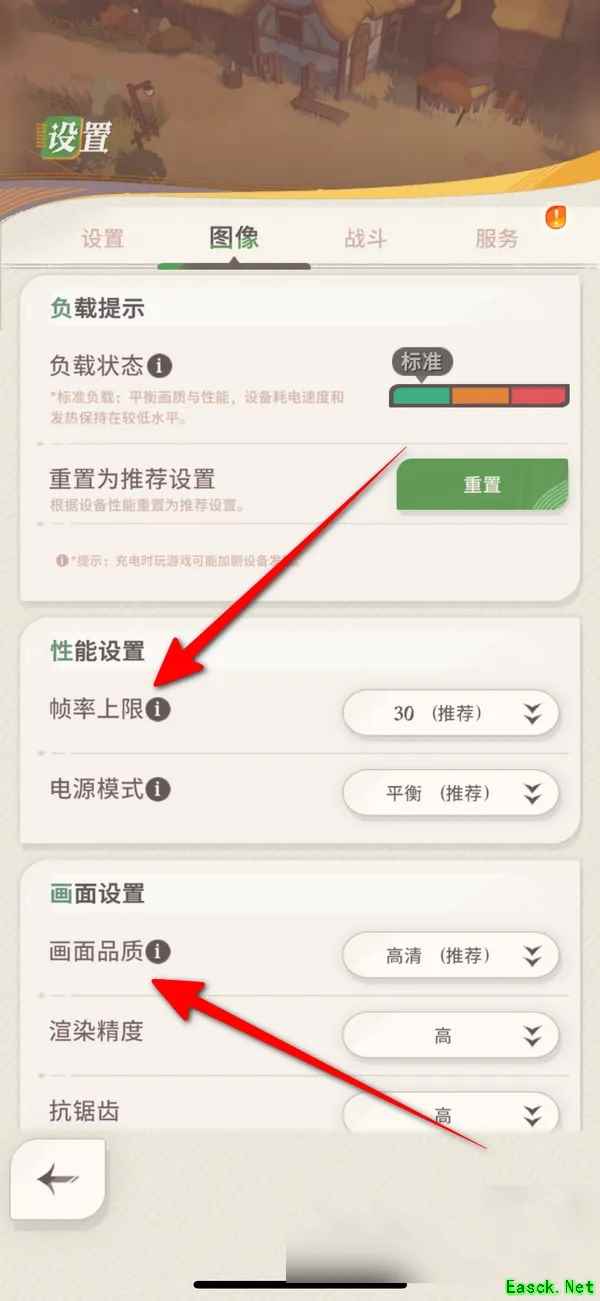600x1301 pixels.
Task: Expand the 渲染精度 dropdown
Action: 450,1036
